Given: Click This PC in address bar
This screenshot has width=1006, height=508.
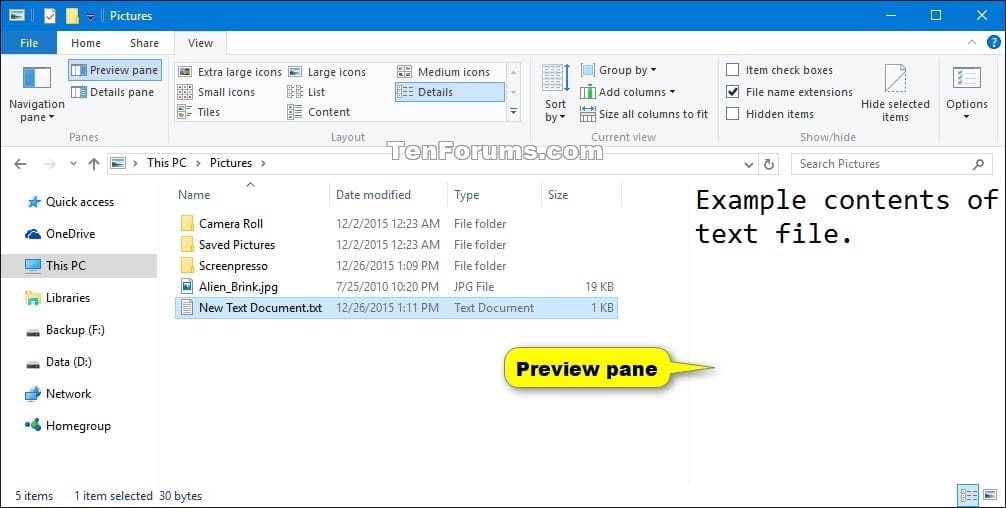Looking at the screenshot, I should (x=167, y=163).
